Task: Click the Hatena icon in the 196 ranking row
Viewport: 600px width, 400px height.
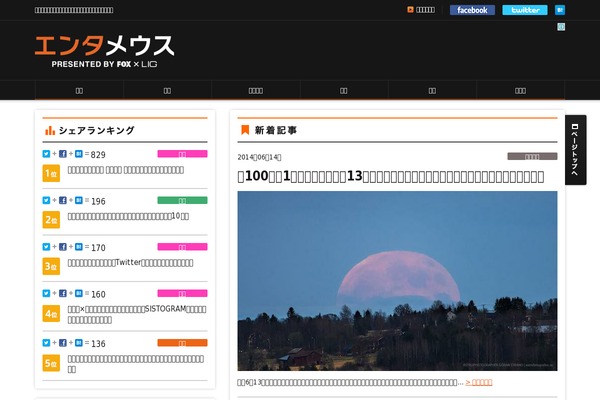Action: tap(79, 200)
